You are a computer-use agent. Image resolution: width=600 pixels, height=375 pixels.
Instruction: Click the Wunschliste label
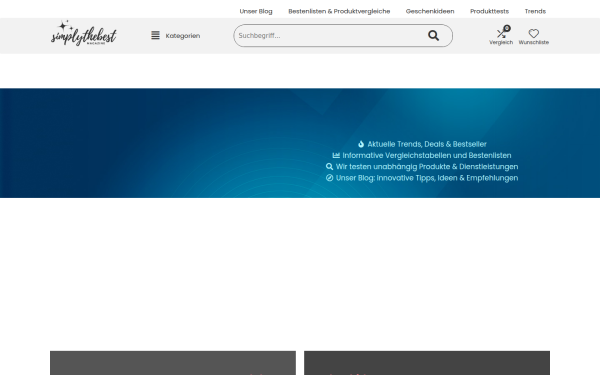[x=534, y=42]
